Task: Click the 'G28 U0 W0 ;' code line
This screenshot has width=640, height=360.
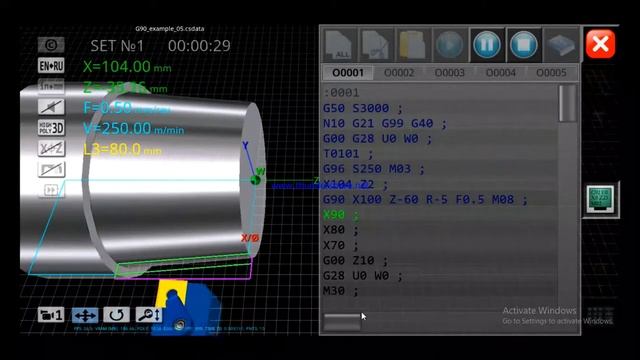Action: pos(362,276)
